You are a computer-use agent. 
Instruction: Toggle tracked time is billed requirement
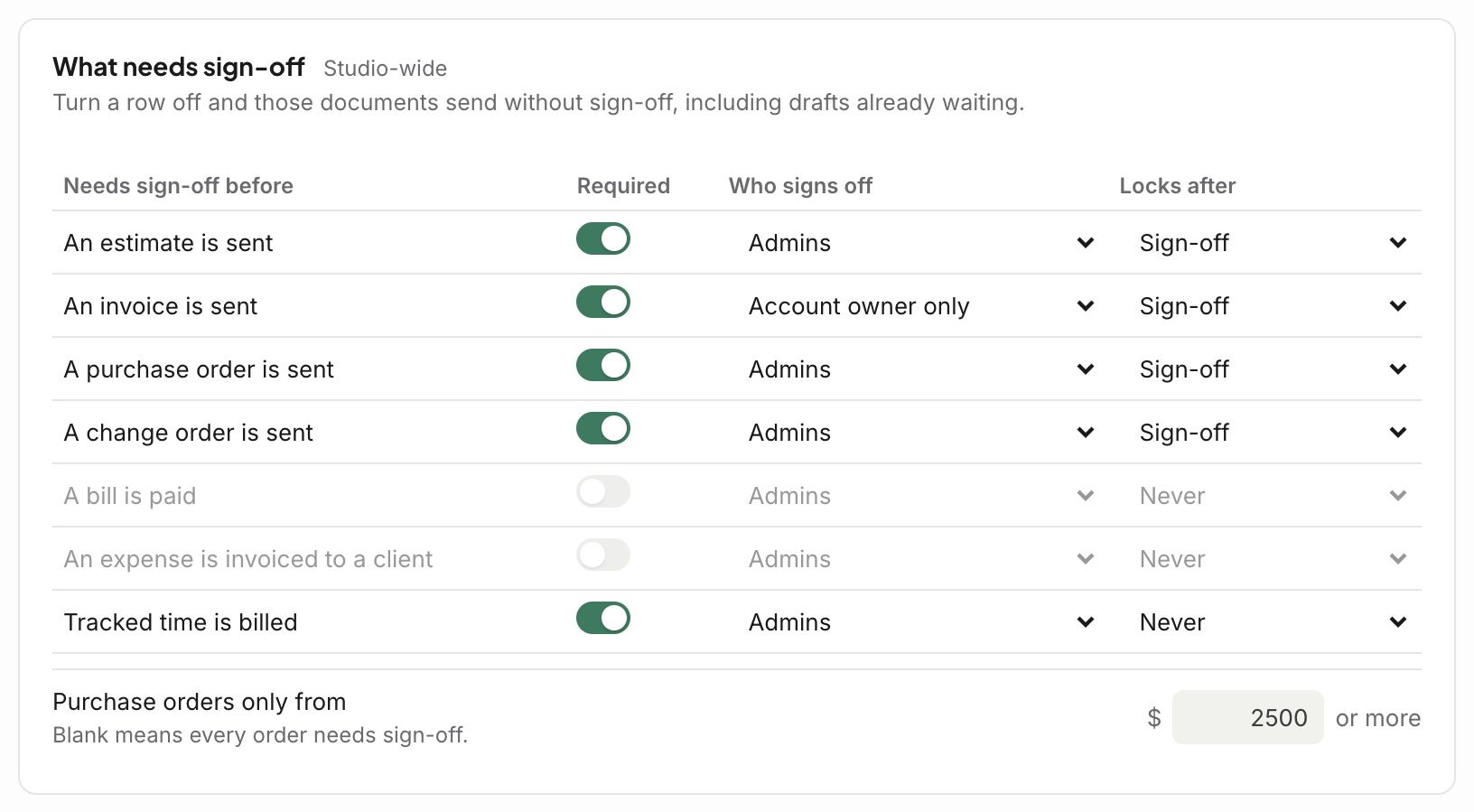click(x=603, y=619)
